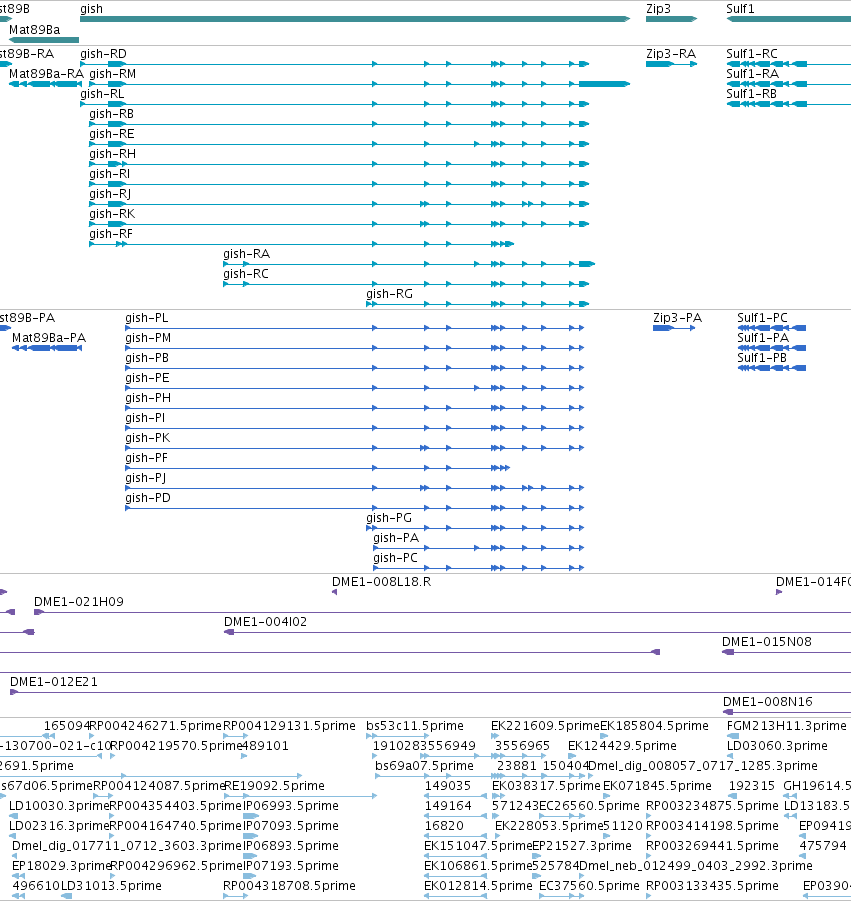Click the Sulf1-PB protein label
This screenshot has width=851, height=901.
coord(762,358)
